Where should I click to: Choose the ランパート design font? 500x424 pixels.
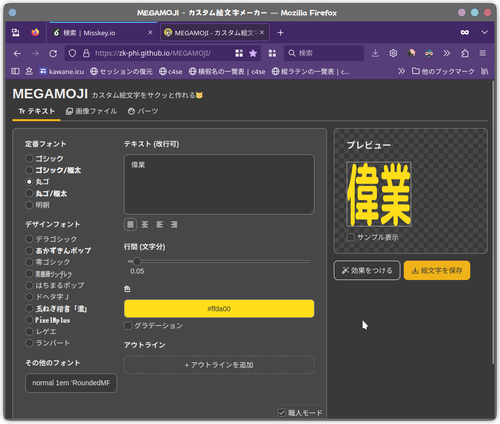[29, 343]
